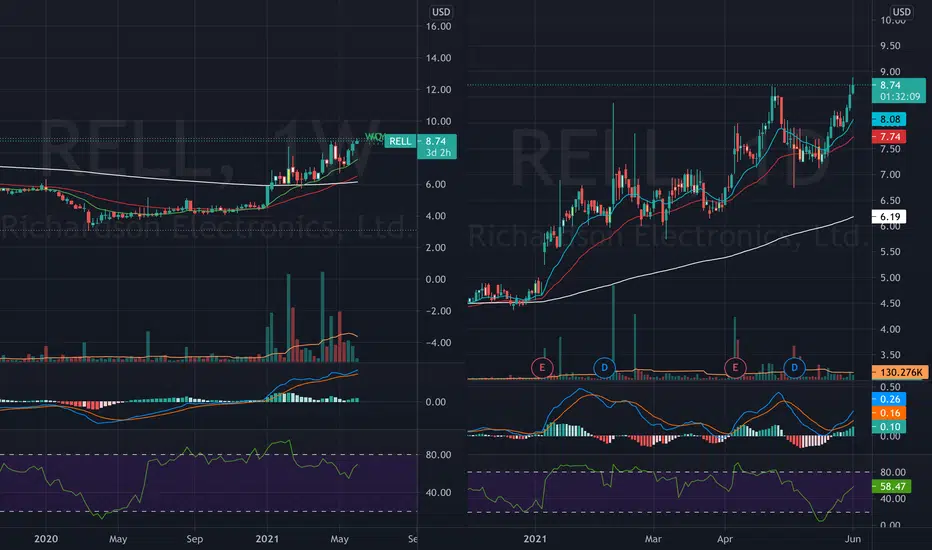
Task: Click 2021 on the daily time axis
Action: [x=534, y=539]
